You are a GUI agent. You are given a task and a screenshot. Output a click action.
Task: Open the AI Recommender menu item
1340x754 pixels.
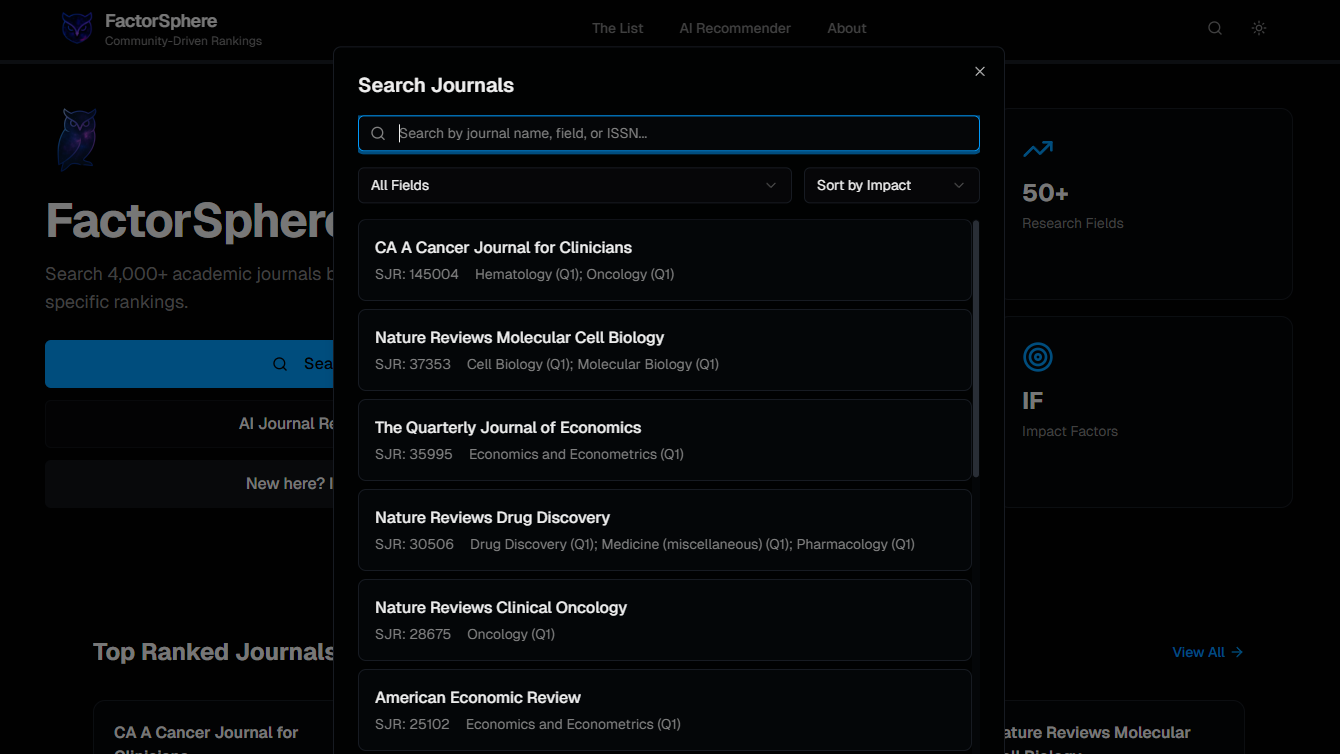tap(735, 28)
